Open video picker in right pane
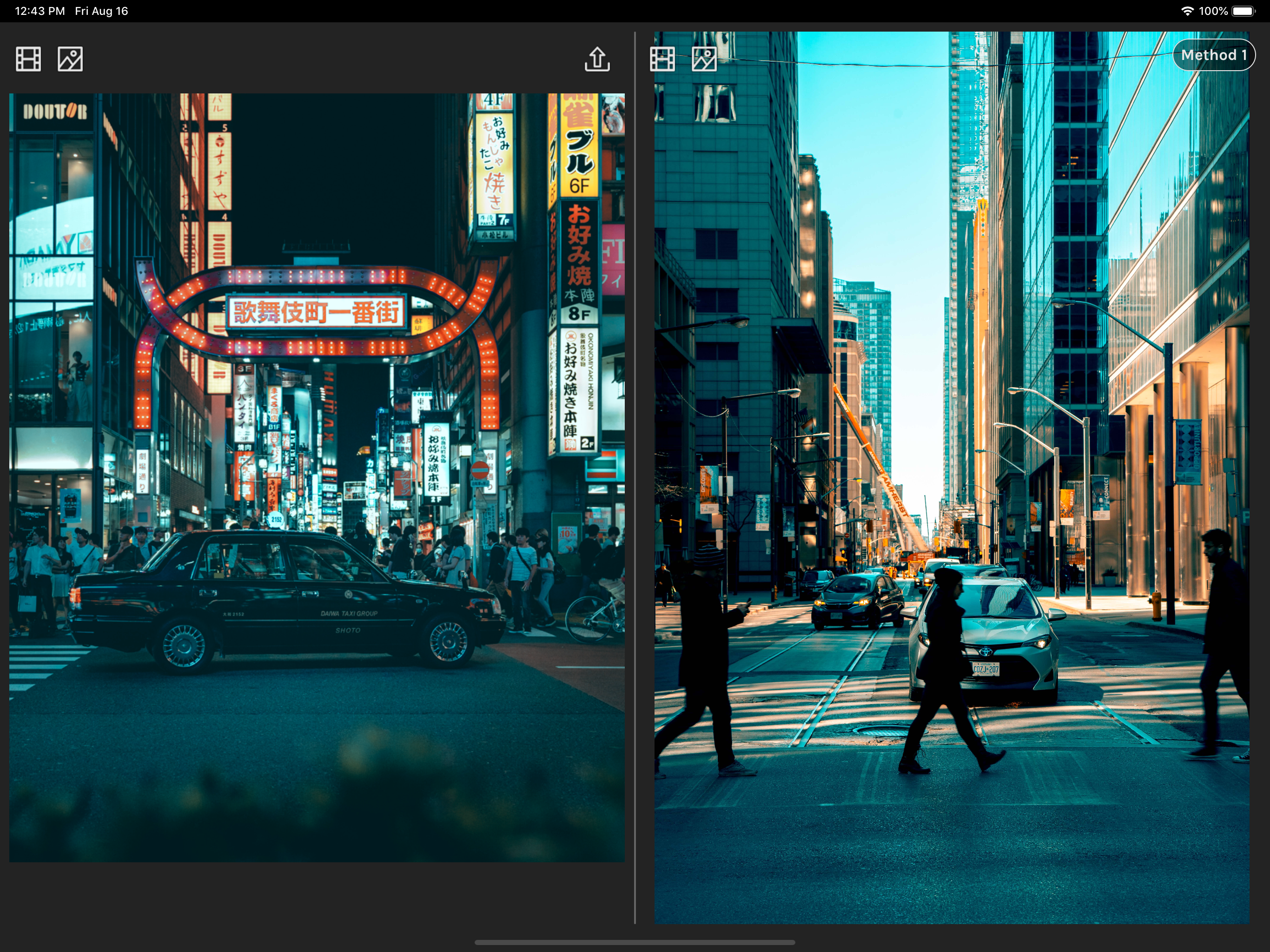This screenshot has width=1270, height=952. 662,59
